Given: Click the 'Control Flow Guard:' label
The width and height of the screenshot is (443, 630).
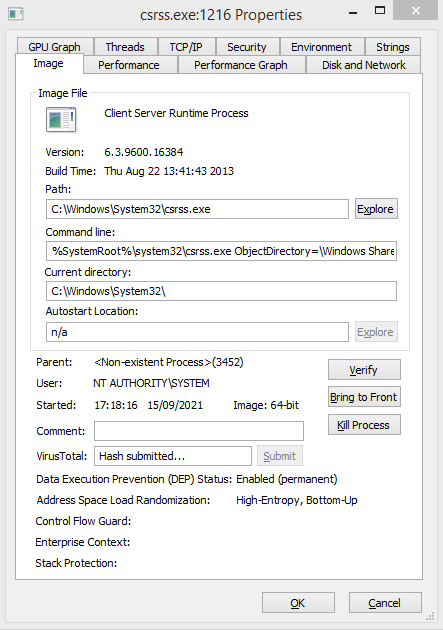Looking at the screenshot, I should [83, 521].
